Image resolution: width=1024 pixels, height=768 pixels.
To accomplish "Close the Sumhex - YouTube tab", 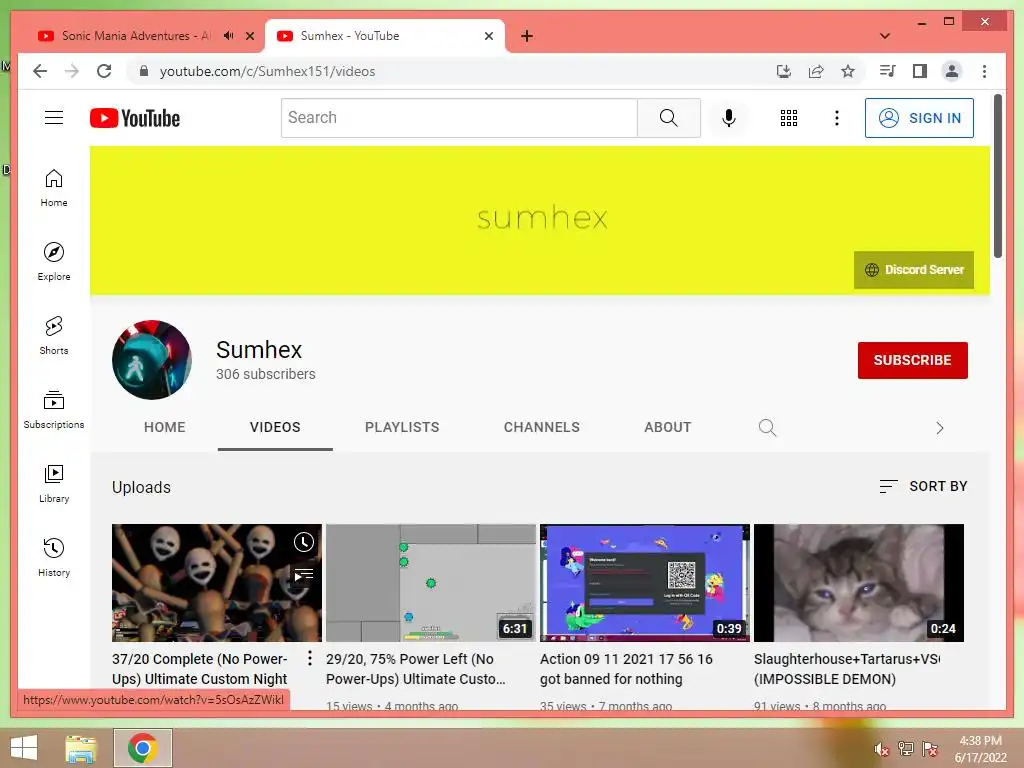I will (488, 36).
